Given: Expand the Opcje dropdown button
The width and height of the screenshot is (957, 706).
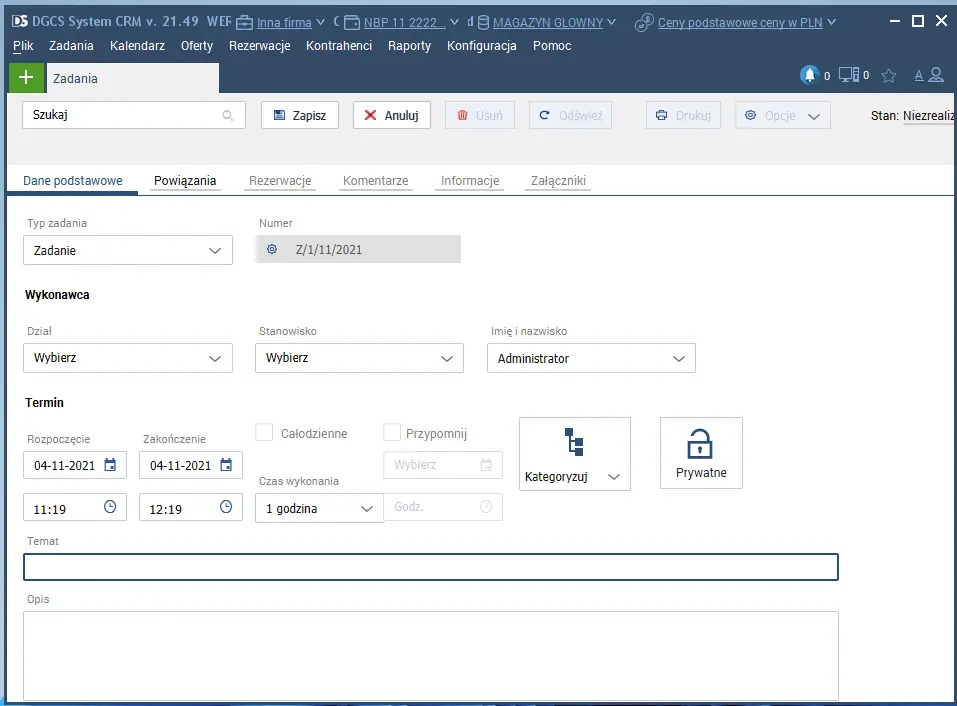Looking at the screenshot, I should click(783, 115).
